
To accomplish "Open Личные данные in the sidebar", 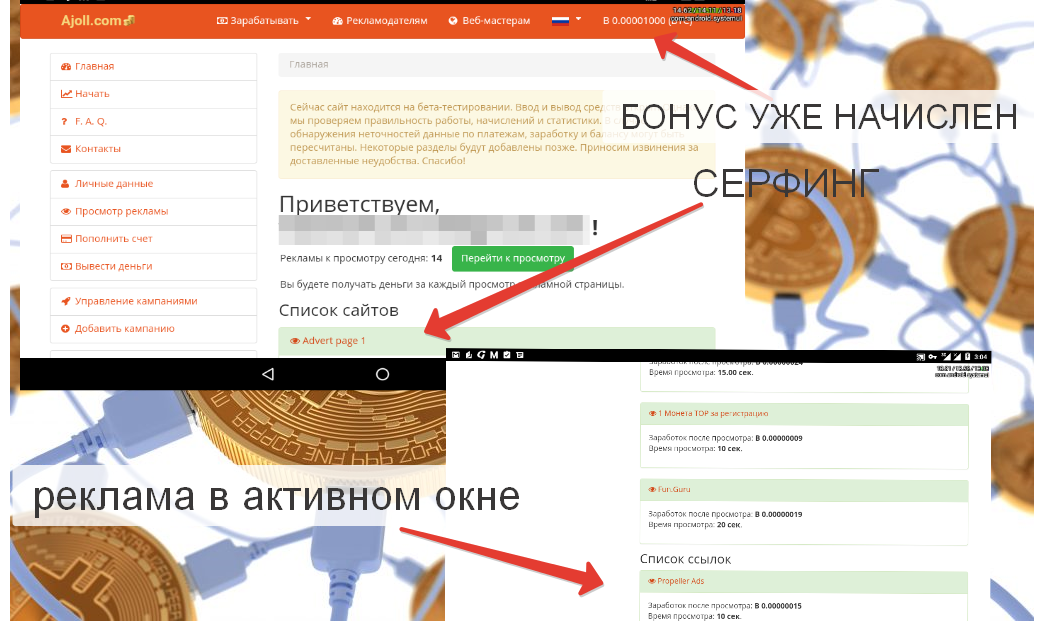I will [x=154, y=184].
